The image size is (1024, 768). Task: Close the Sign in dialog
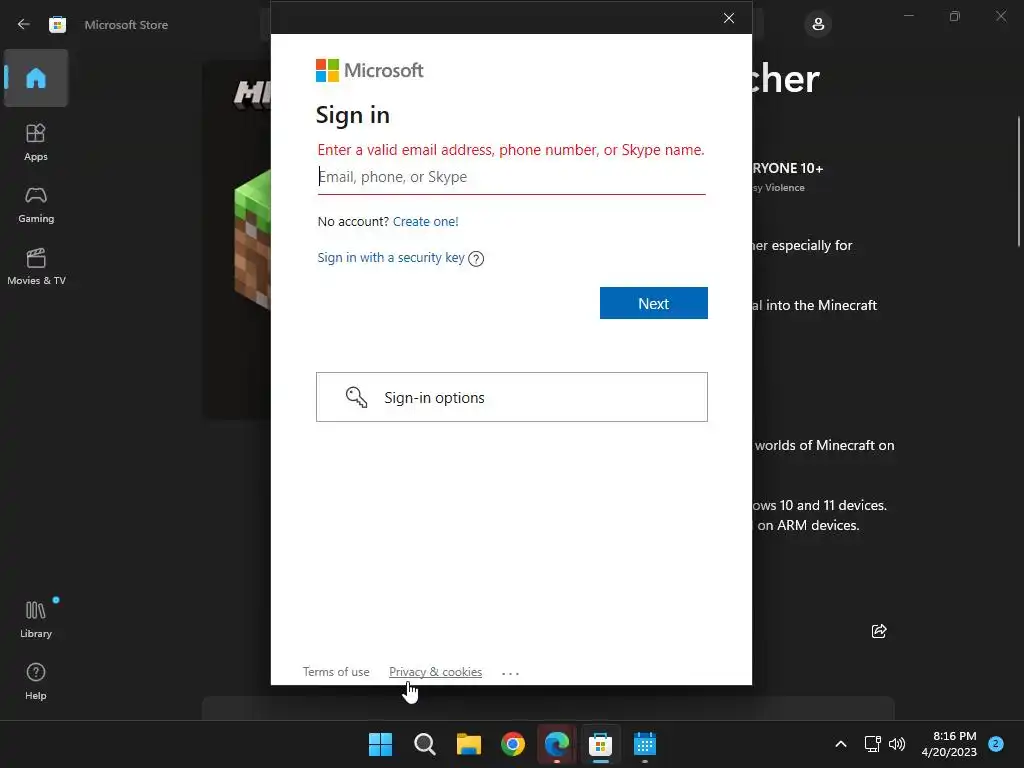coord(729,18)
